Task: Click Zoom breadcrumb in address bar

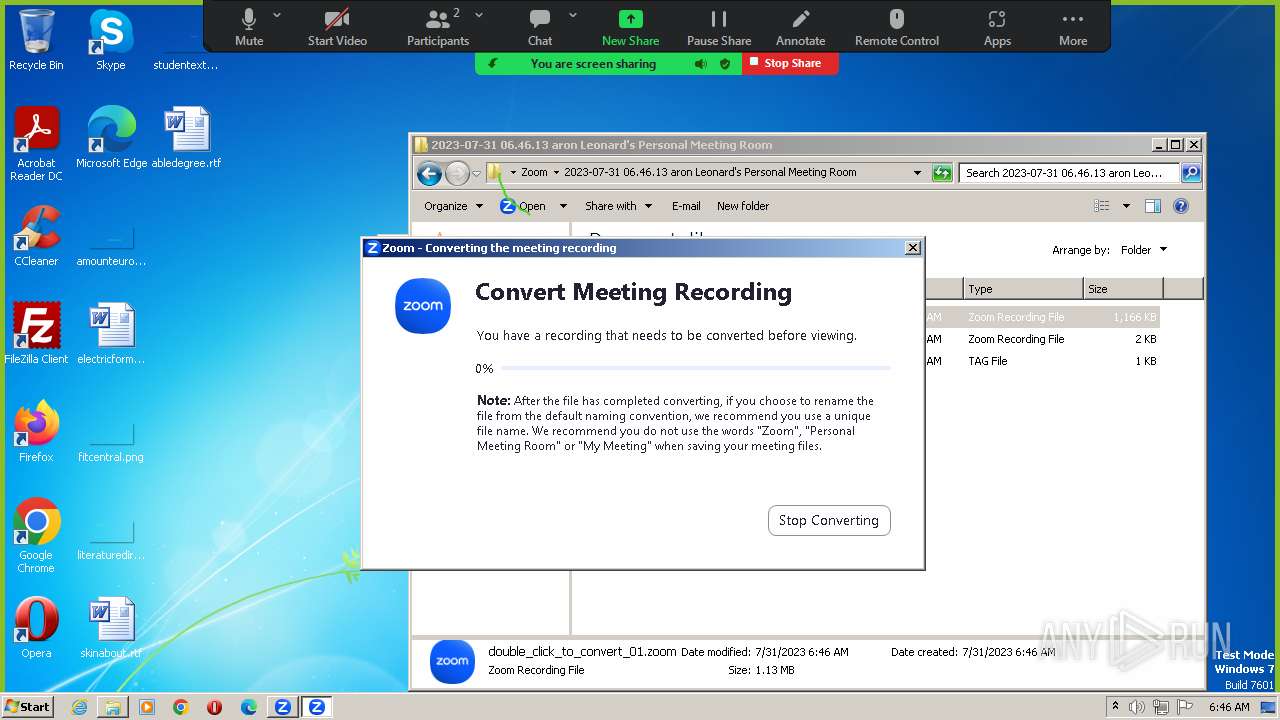Action: point(534,172)
